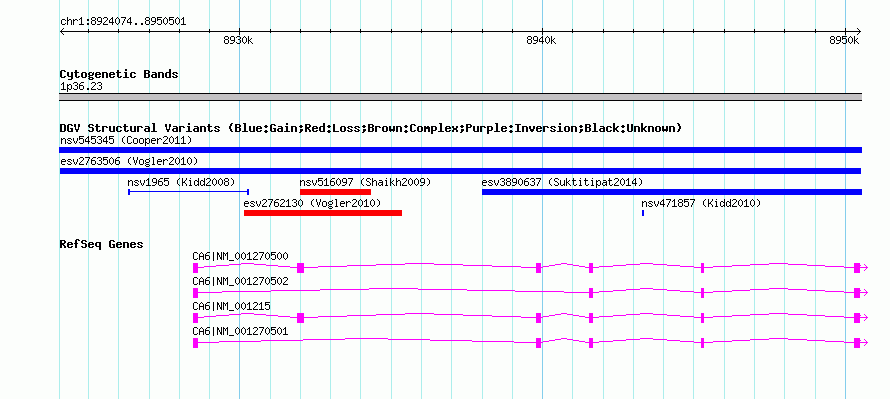Click the left arrowhead of the ruler
The width and height of the screenshot is (890, 399).
(x=63, y=31)
